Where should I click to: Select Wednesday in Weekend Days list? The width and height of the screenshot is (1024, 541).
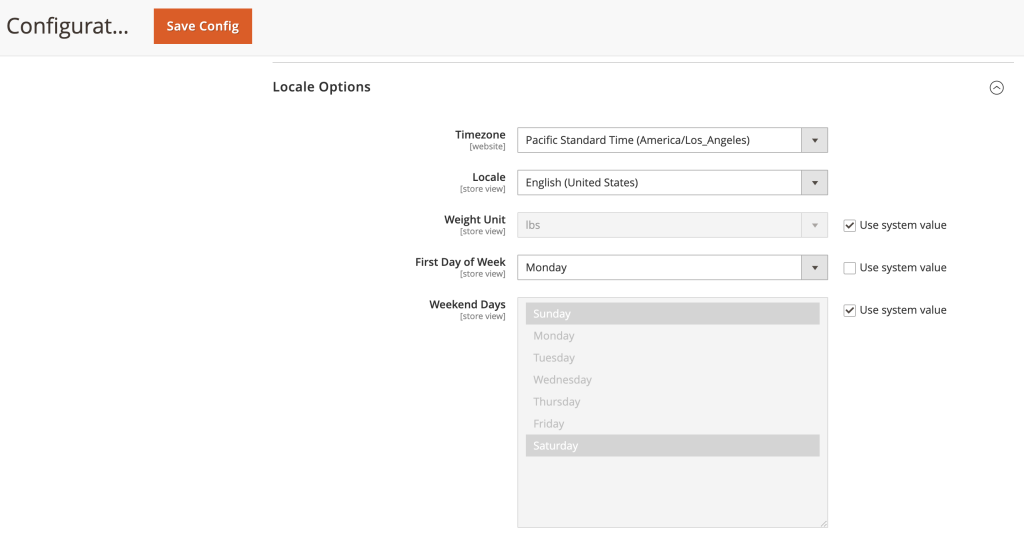pos(672,380)
